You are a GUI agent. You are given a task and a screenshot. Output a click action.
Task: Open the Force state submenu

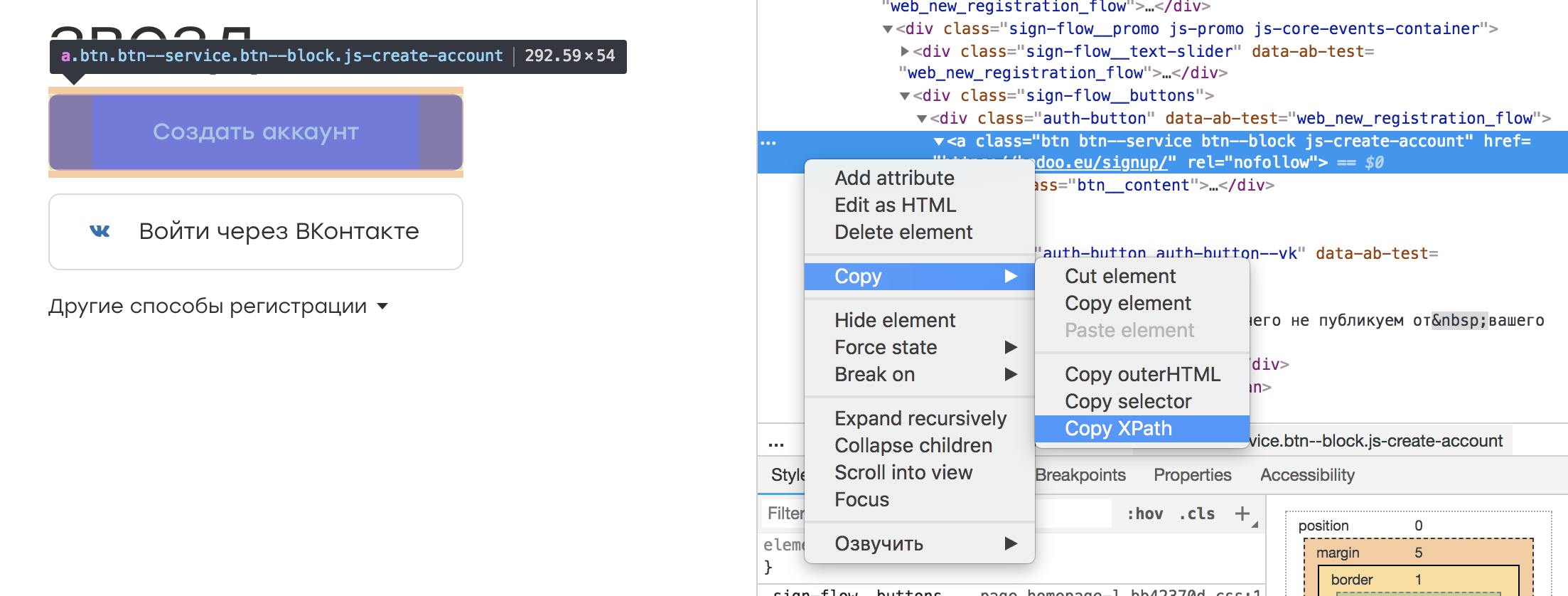click(x=919, y=347)
